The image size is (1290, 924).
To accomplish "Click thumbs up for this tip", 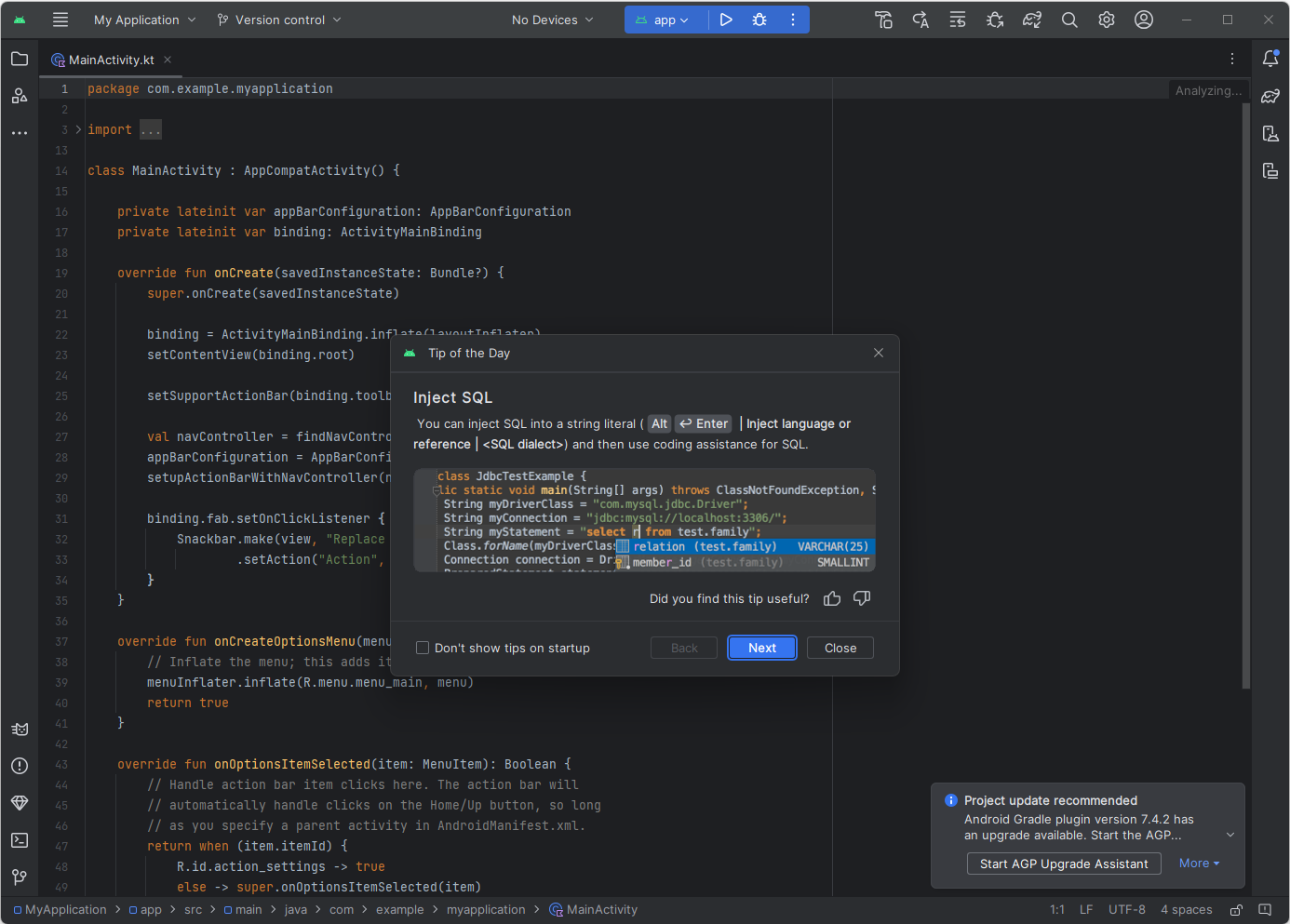I will pyautogui.click(x=832, y=598).
